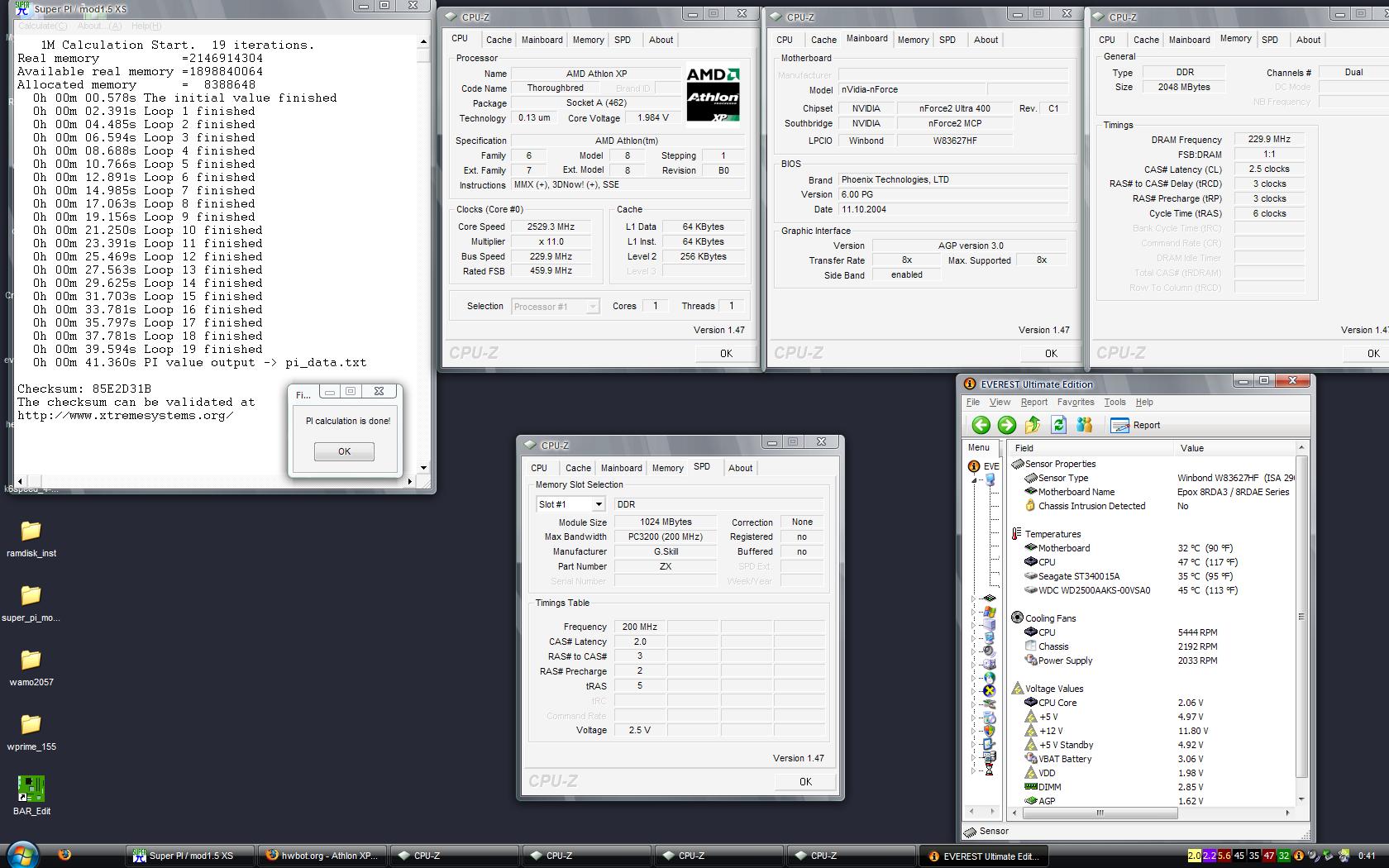Click the EVEREST tray icon near clock
The width and height of the screenshot is (1389, 868).
click(1299, 856)
